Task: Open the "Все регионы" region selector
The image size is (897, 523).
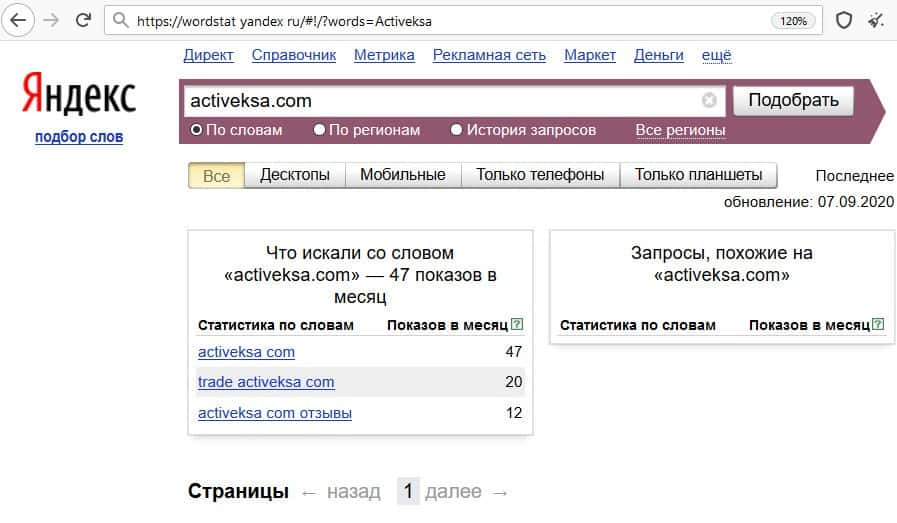Action: pyautogui.click(x=680, y=130)
